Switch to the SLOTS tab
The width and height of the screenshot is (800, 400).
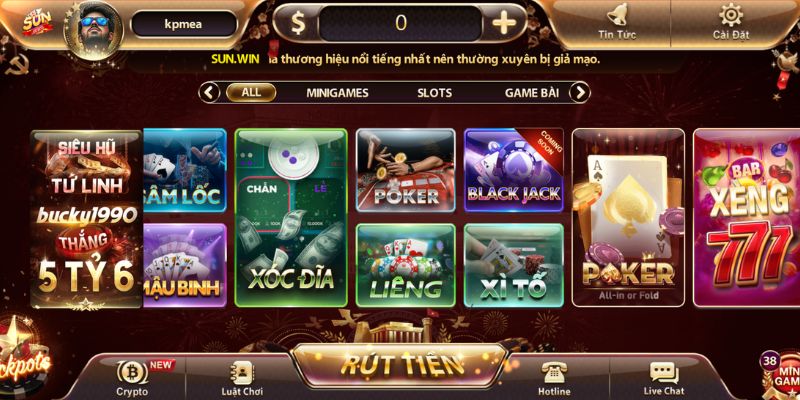[x=434, y=93]
